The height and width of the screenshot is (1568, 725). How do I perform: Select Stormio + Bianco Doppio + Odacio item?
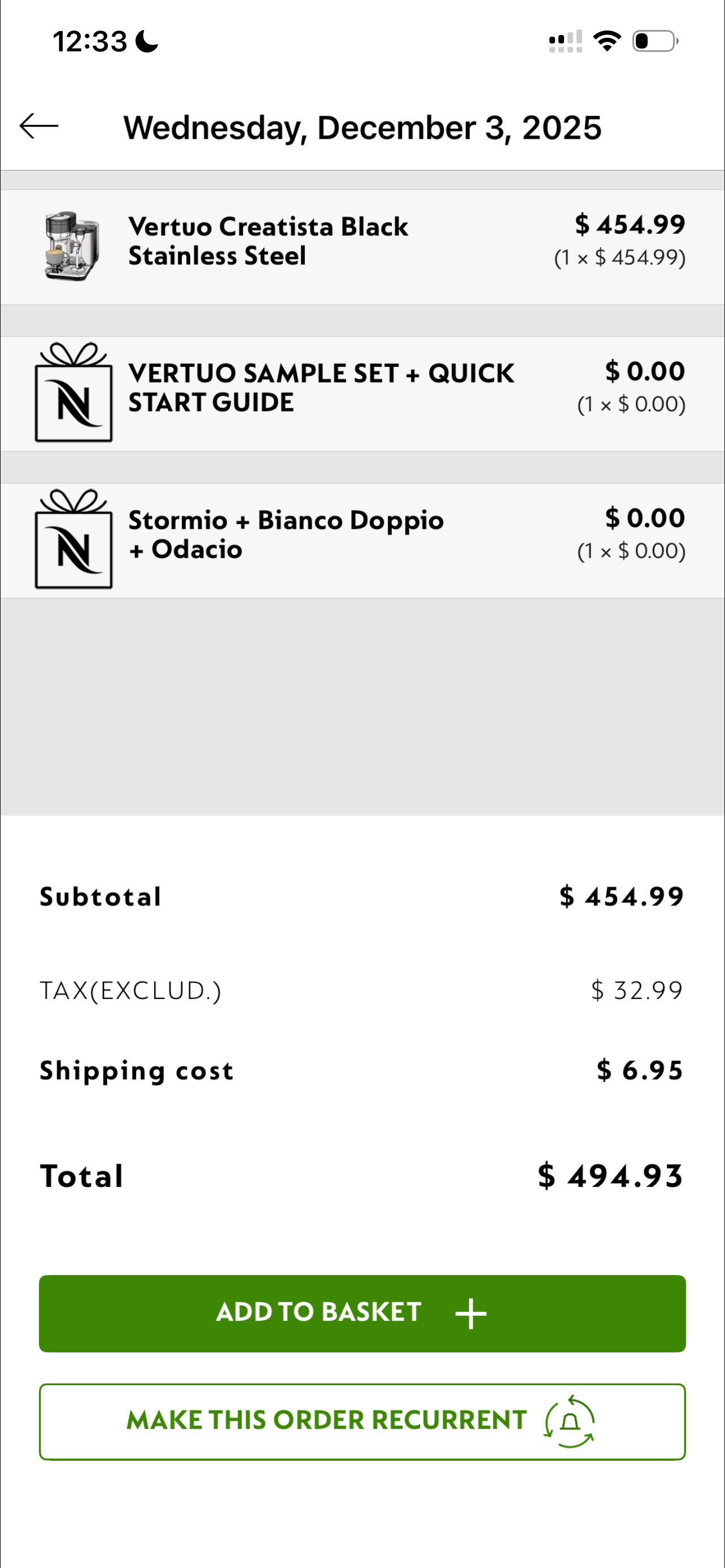[286, 535]
